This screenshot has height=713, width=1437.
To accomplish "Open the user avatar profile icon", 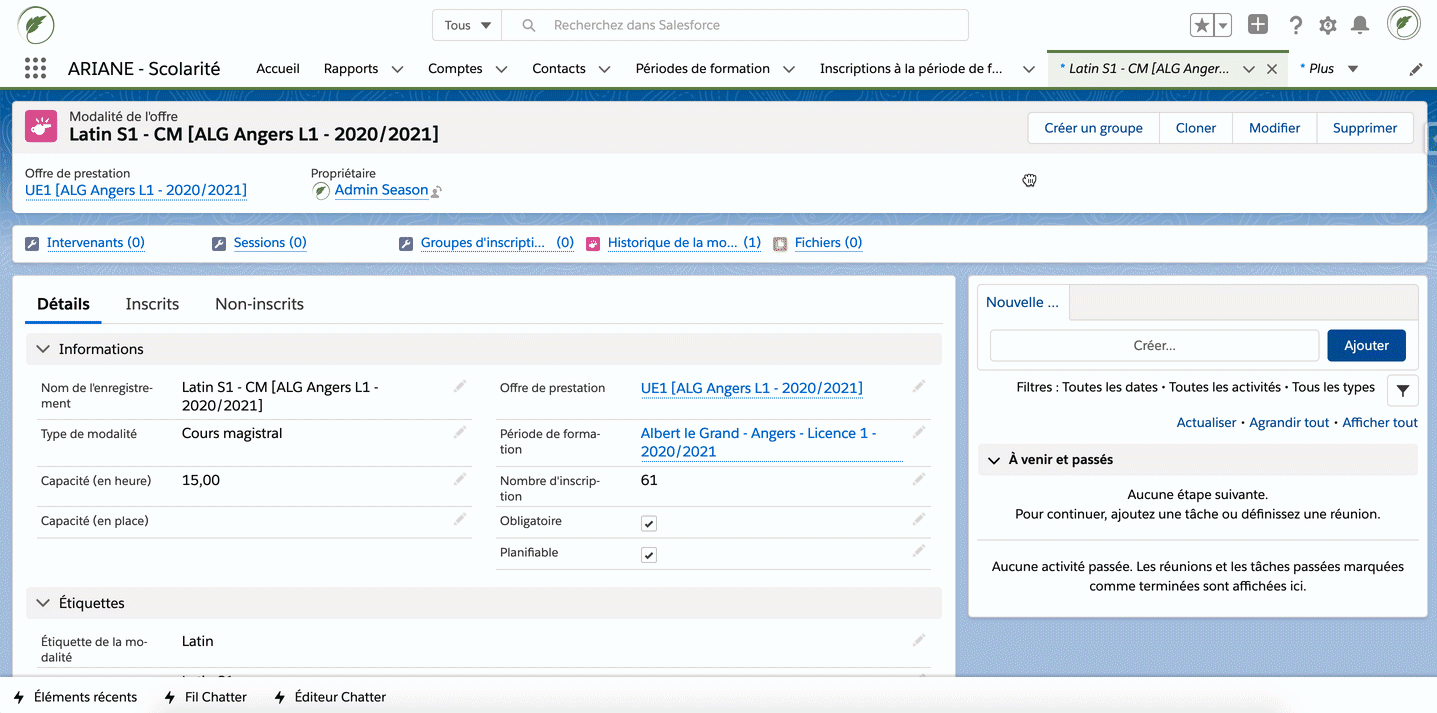I will [x=1403, y=25].
